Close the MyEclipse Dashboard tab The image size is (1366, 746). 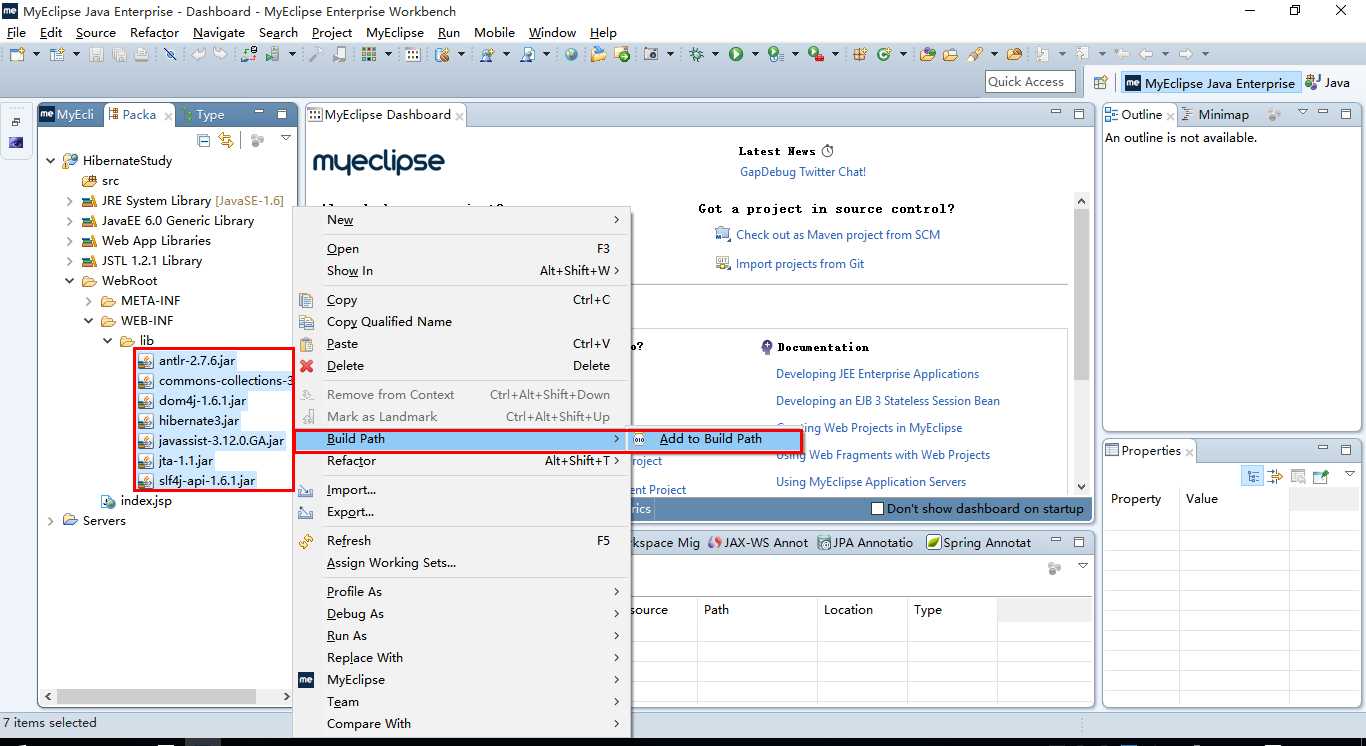(460, 116)
